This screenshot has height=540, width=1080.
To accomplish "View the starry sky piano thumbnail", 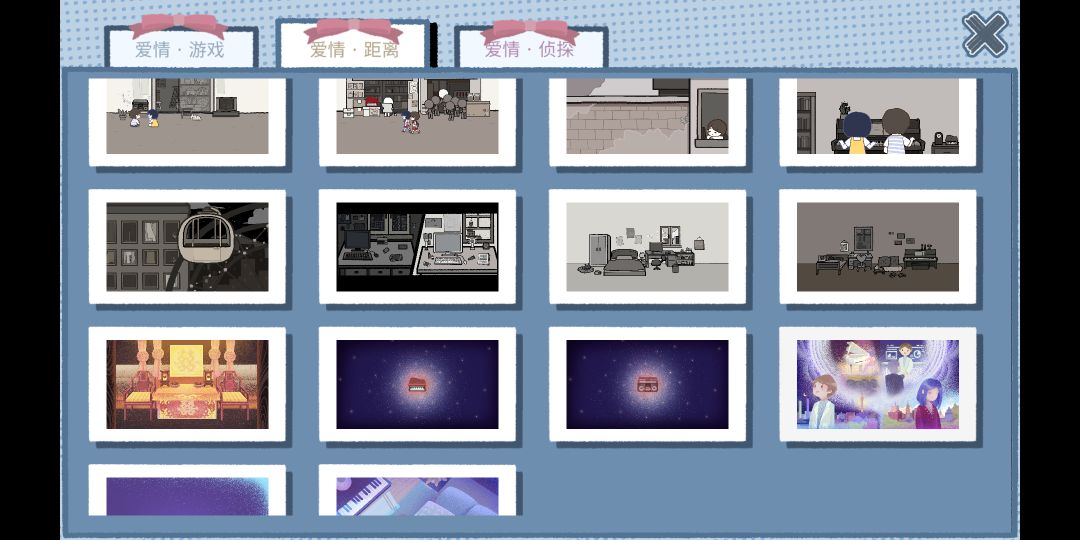I will (x=417, y=384).
